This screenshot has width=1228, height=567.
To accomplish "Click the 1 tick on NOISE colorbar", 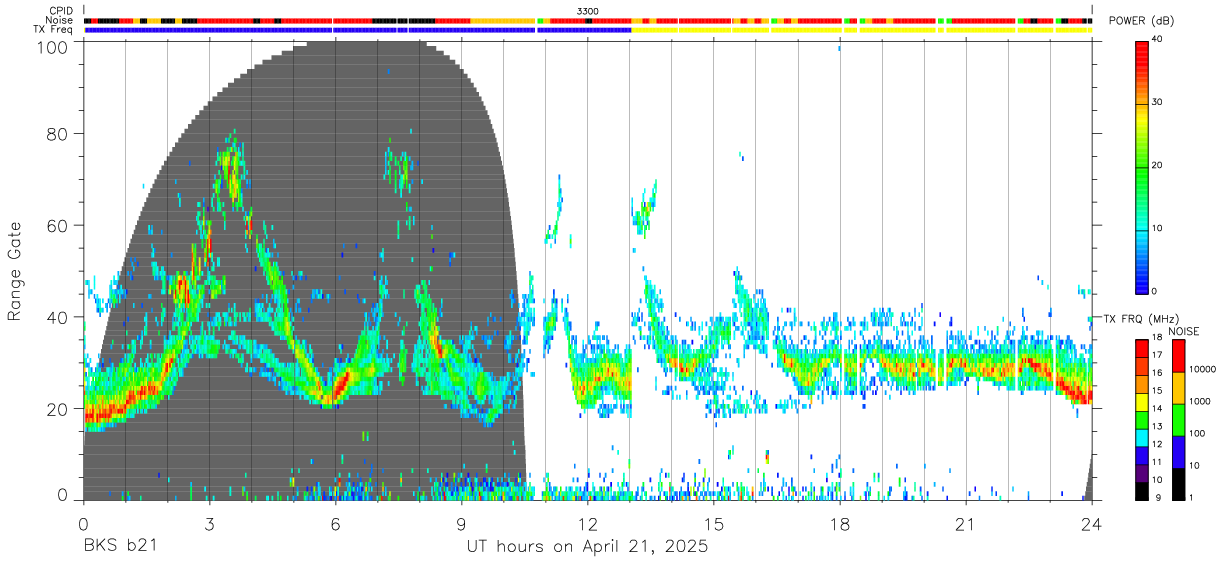I will coord(1191,497).
